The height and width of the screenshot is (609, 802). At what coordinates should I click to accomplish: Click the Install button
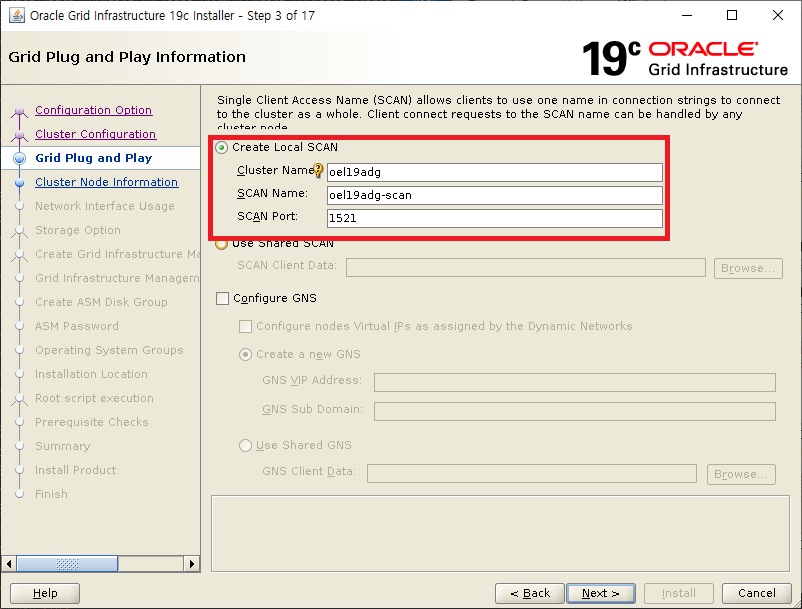pyautogui.click(x=679, y=594)
